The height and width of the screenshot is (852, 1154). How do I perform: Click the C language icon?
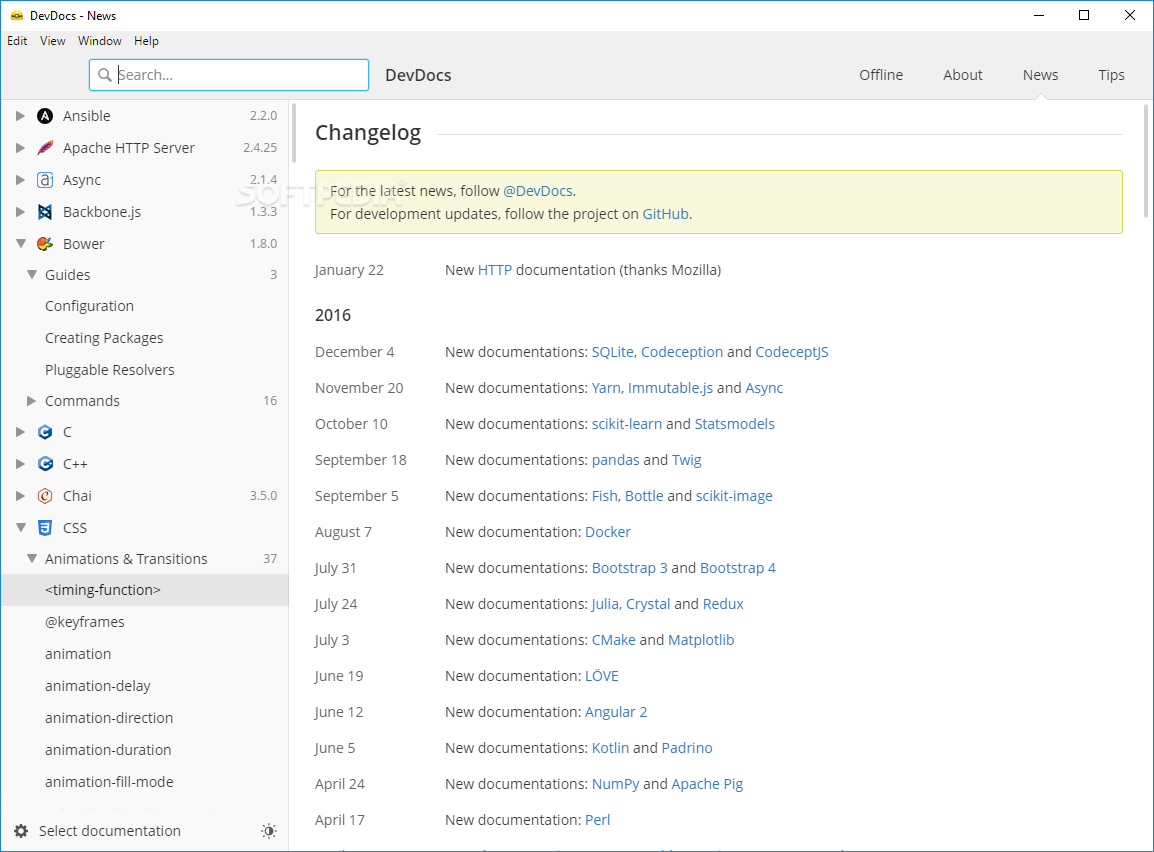(x=45, y=432)
